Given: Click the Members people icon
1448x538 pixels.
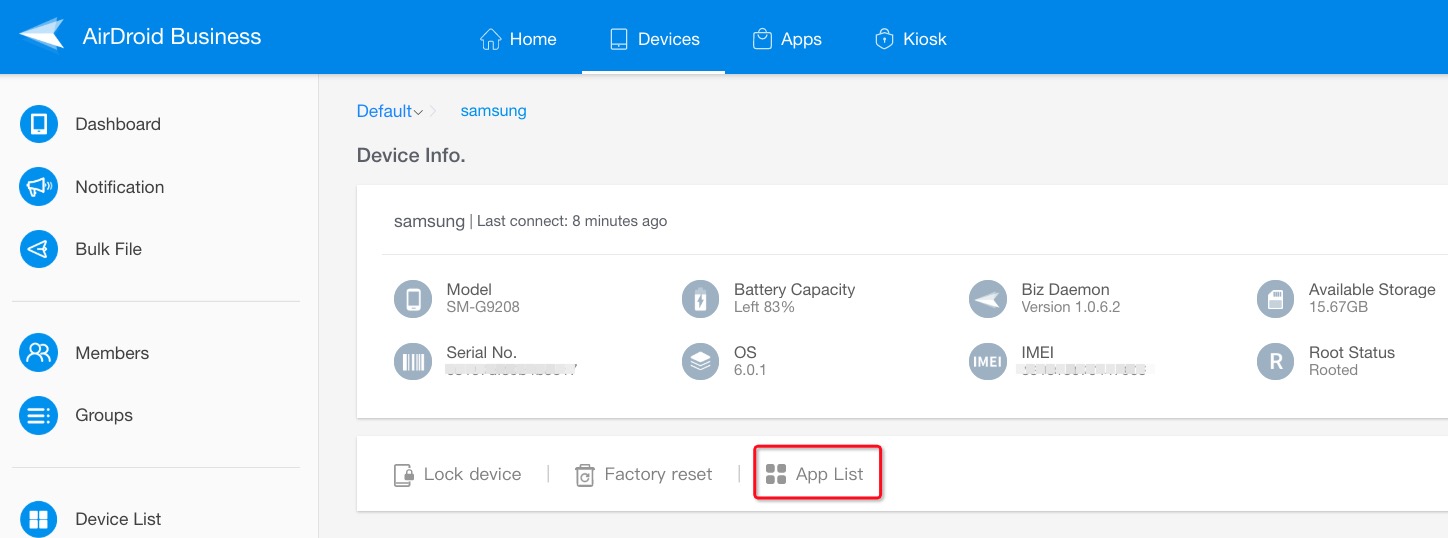Looking at the screenshot, I should [x=39, y=353].
